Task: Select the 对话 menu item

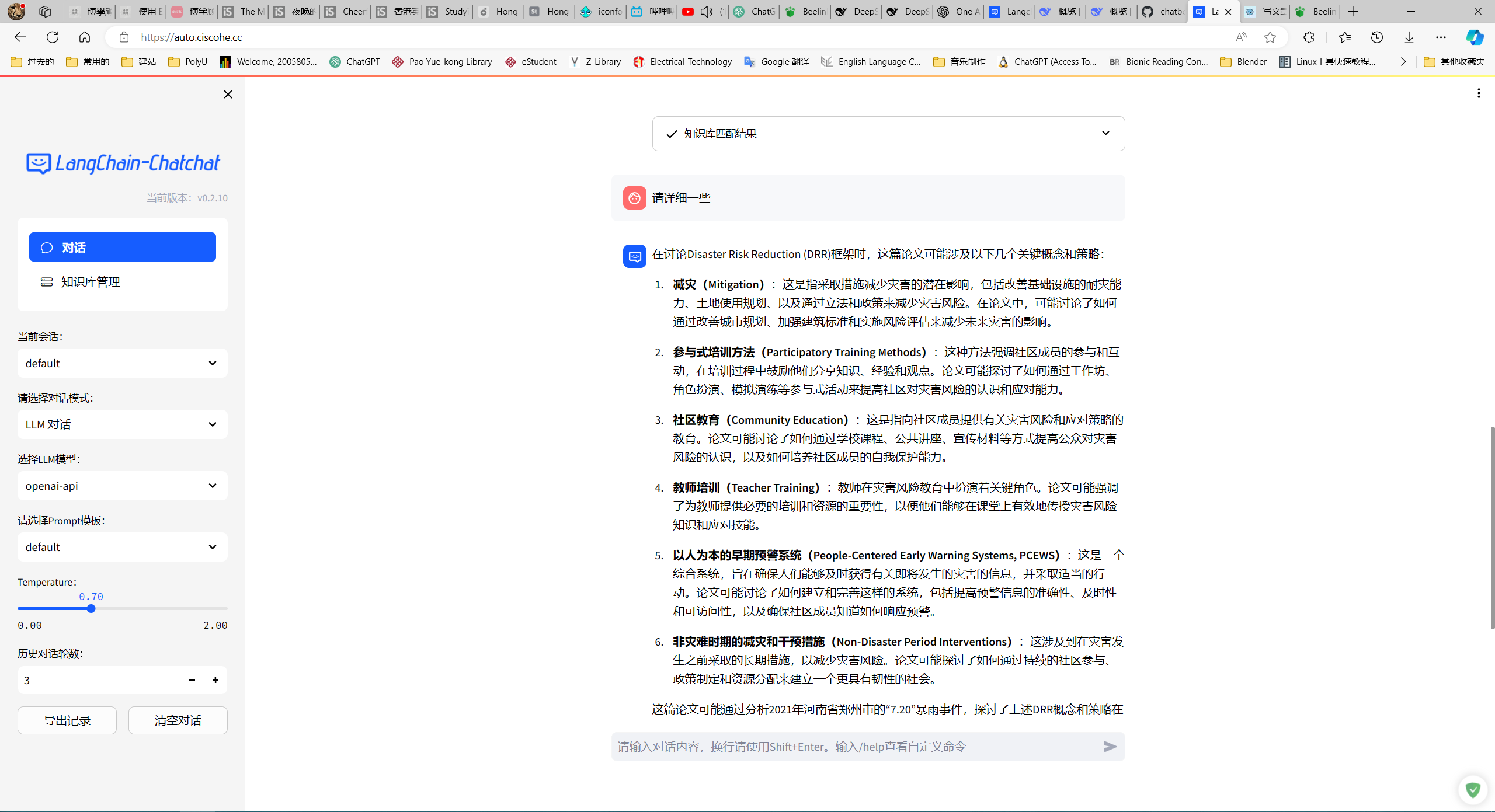Action: coord(122,248)
